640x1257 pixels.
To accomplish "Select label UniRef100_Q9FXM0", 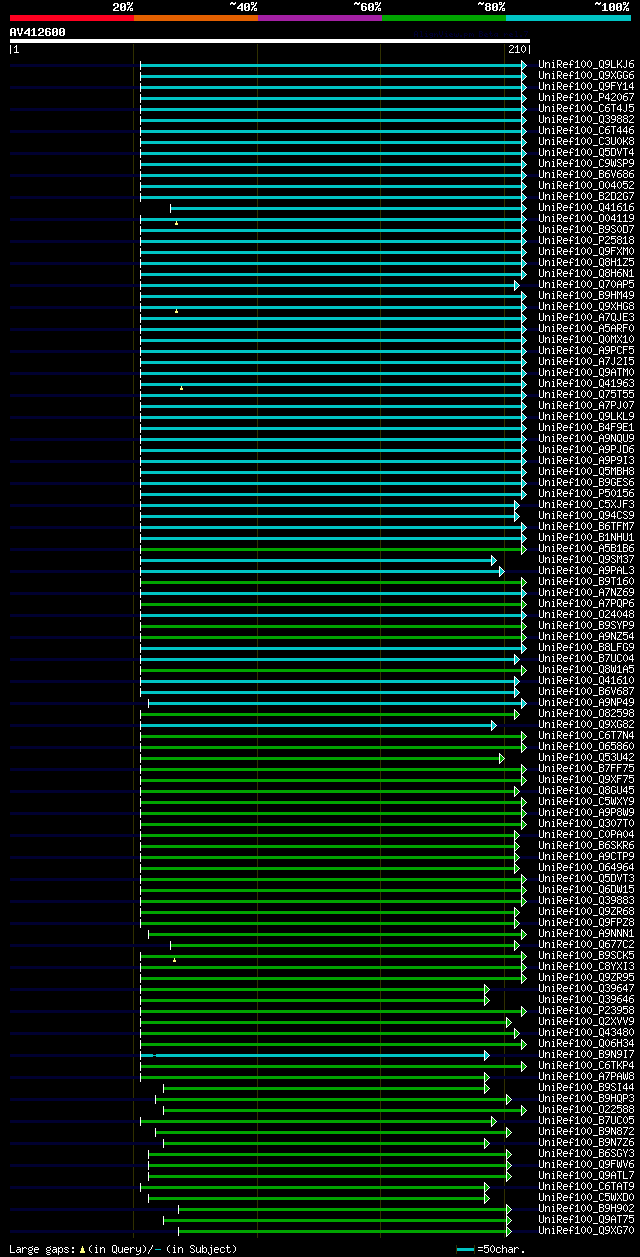I will point(586,251).
